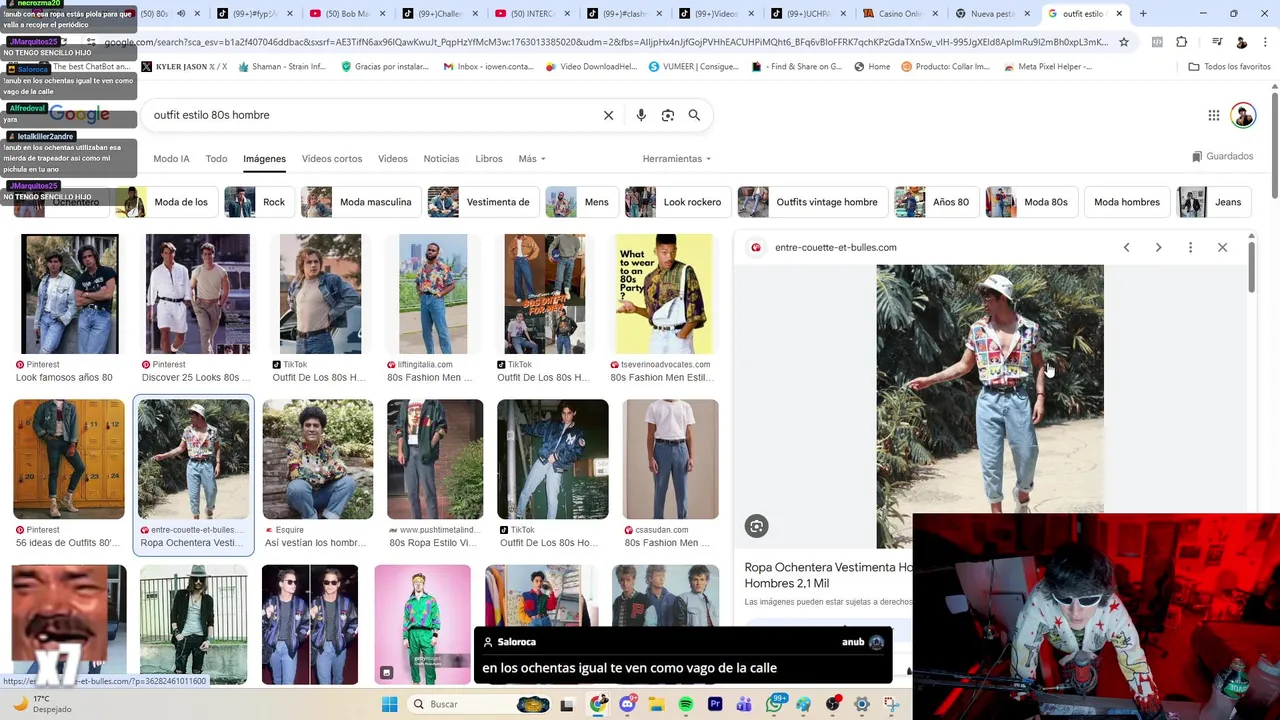Open the 'Meta Pixel Helper' bookmark
This screenshot has height=720, width=1280.
1046,67
